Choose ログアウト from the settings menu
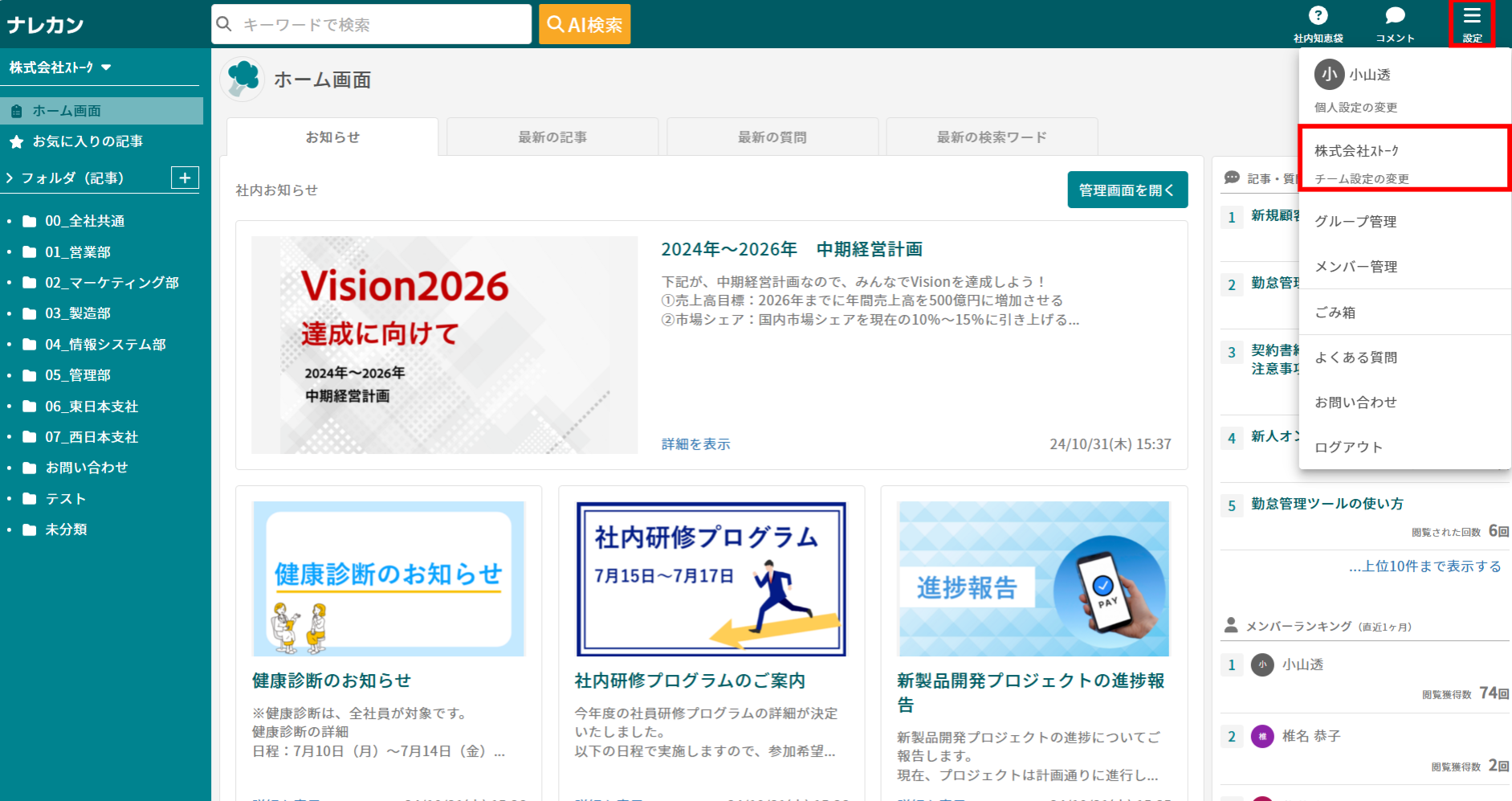This screenshot has width=1512, height=801. (x=1348, y=447)
